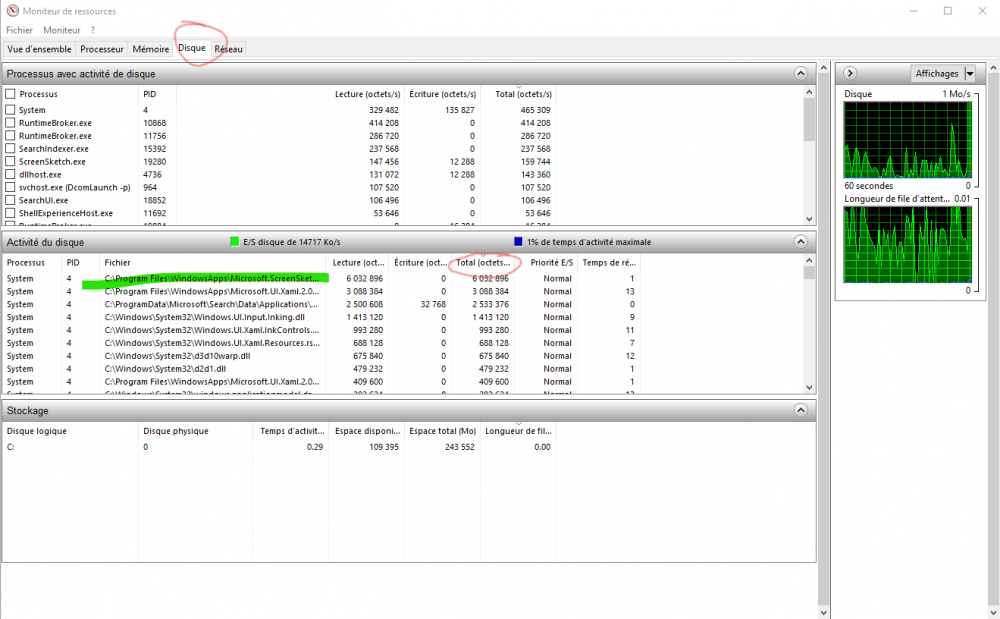Enable the ScreenSketch.exe checkbox

click(x=11, y=162)
